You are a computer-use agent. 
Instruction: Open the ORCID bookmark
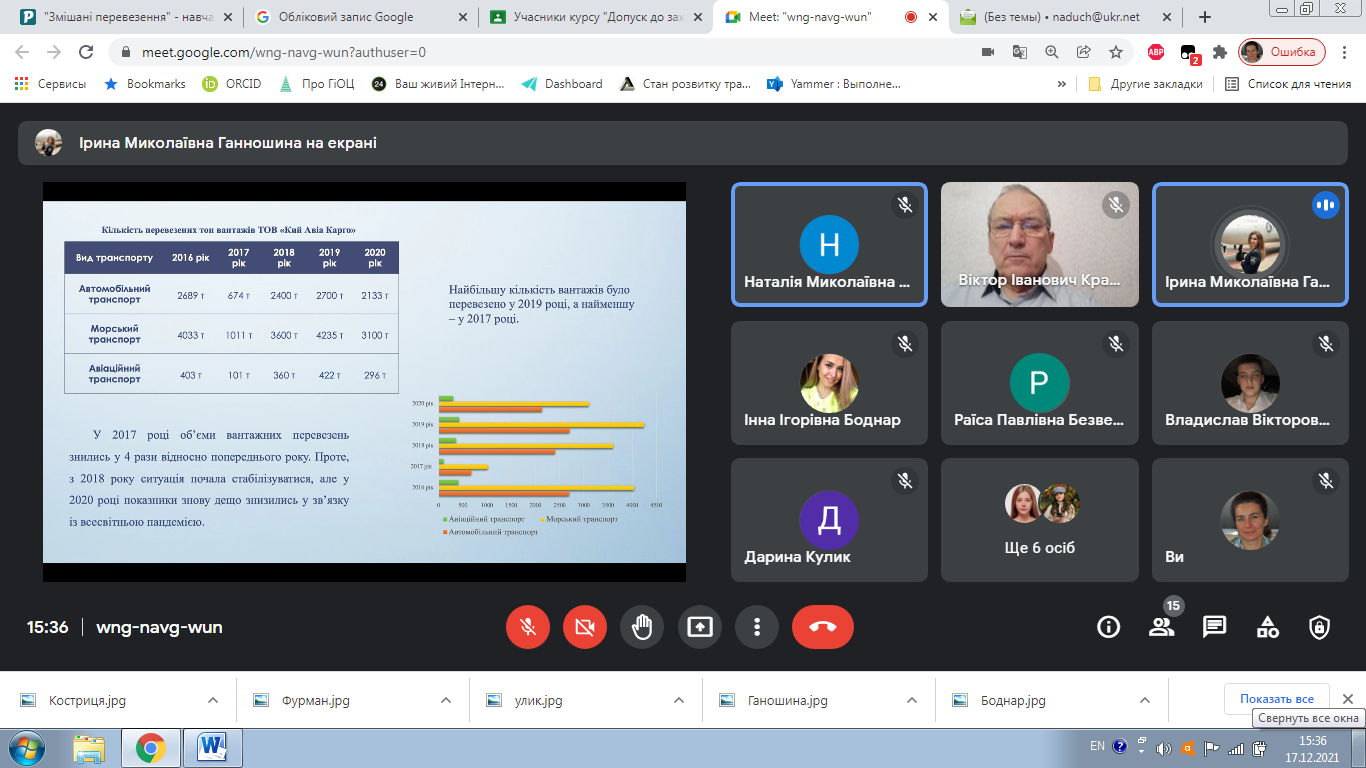(232, 84)
